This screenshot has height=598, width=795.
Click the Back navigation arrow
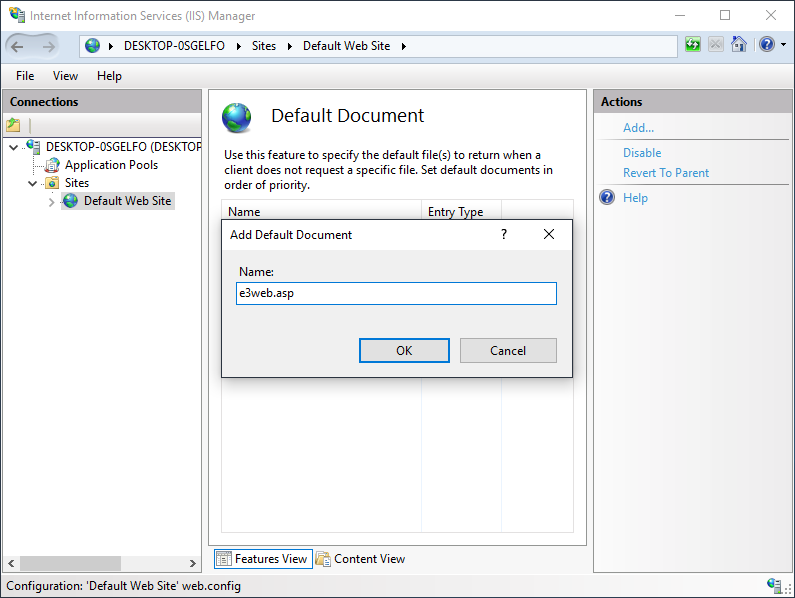tap(19, 46)
